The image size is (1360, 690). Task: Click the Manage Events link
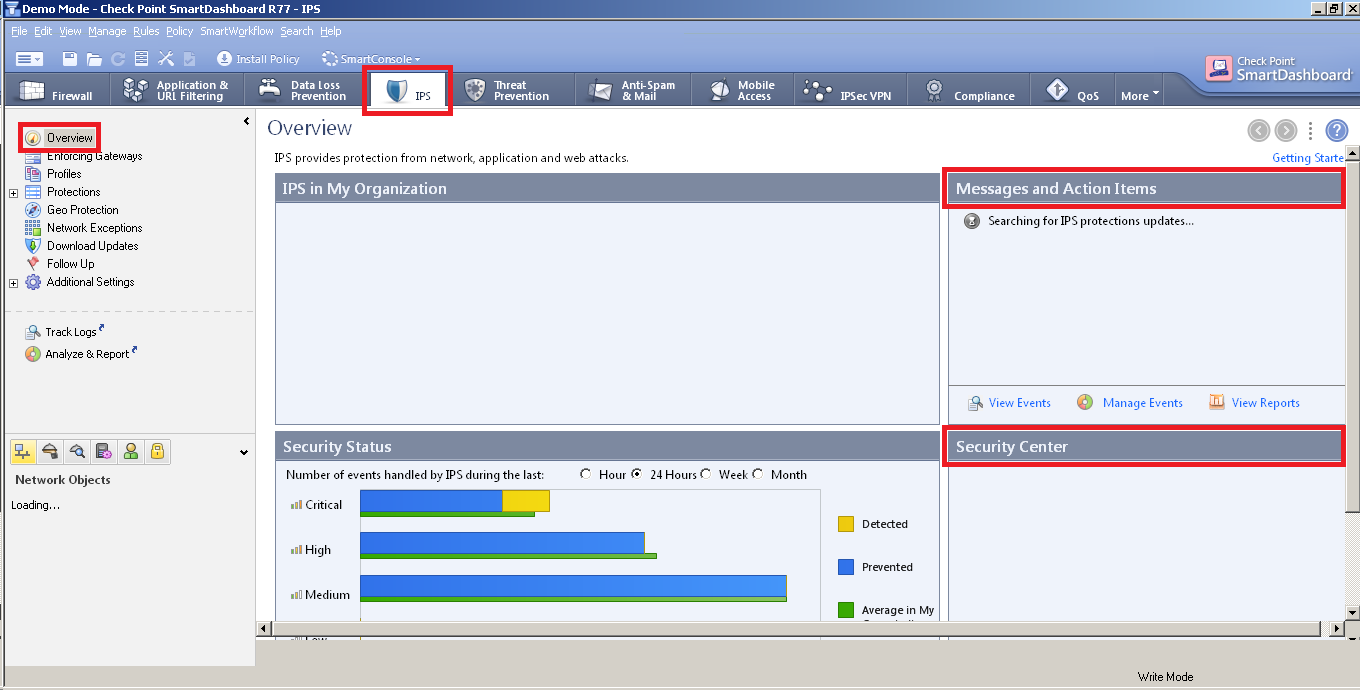click(x=1142, y=402)
